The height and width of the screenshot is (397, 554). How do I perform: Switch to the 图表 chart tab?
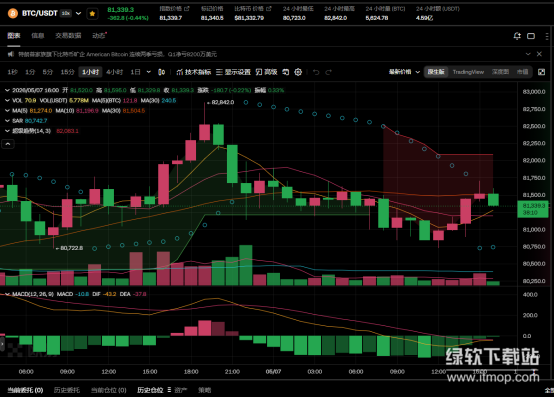click(14, 35)
